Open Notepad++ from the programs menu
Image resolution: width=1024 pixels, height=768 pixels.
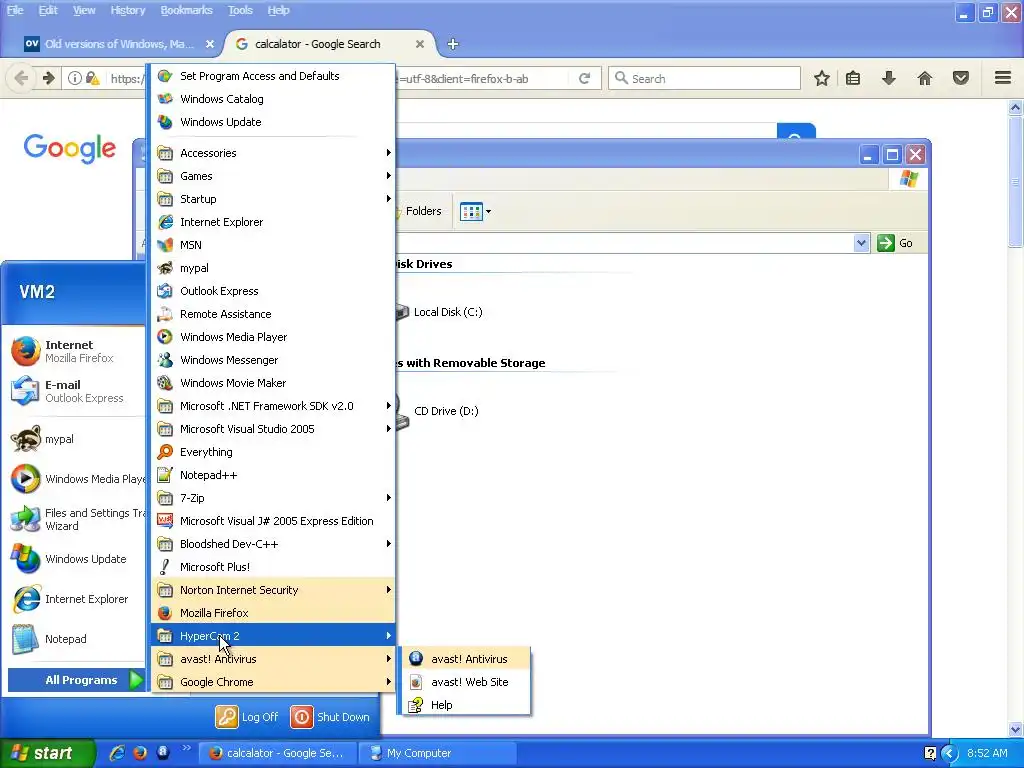point(273,475)
